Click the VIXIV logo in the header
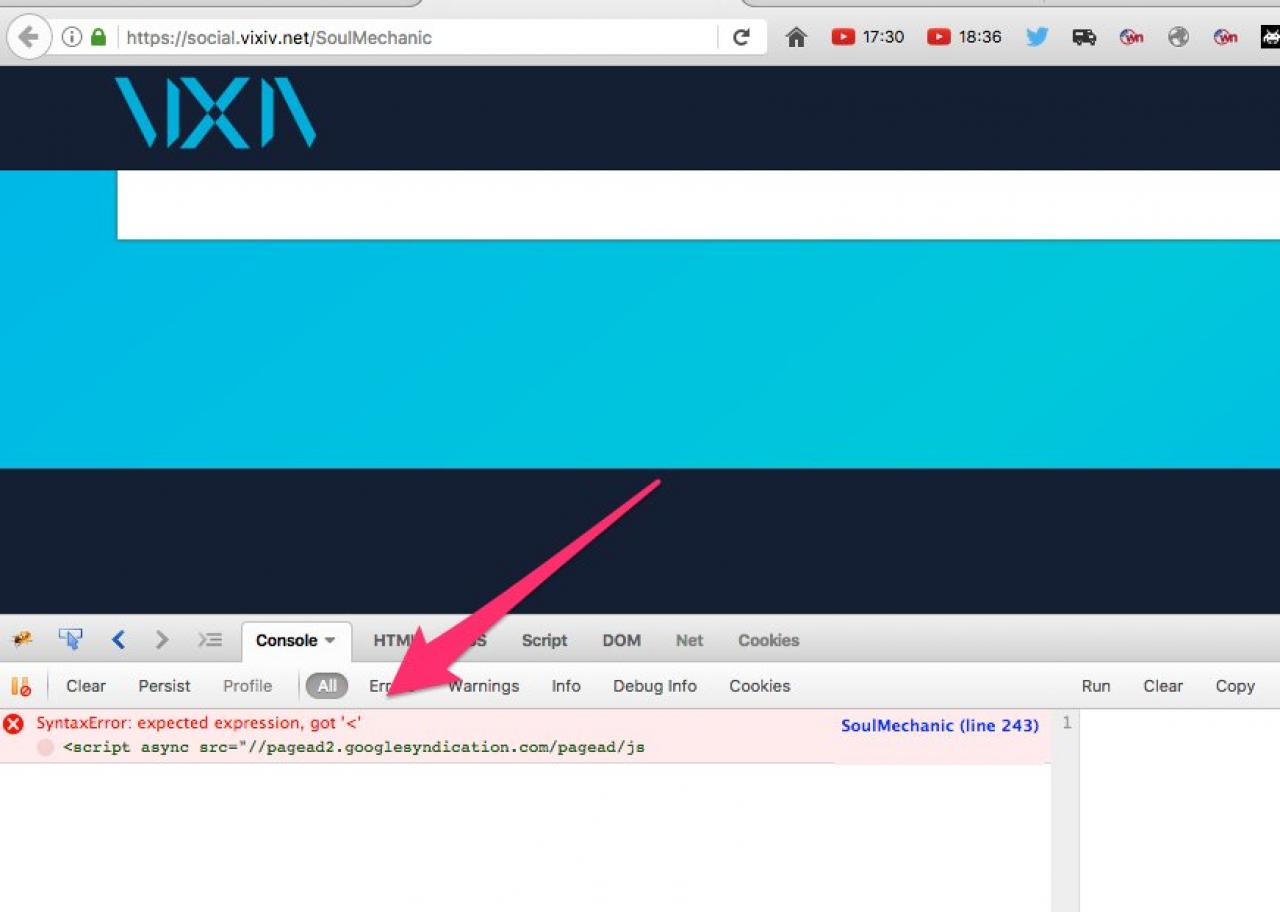This screenshot has width=1280, height=912. pyautogui.click(x=216, y=113)
